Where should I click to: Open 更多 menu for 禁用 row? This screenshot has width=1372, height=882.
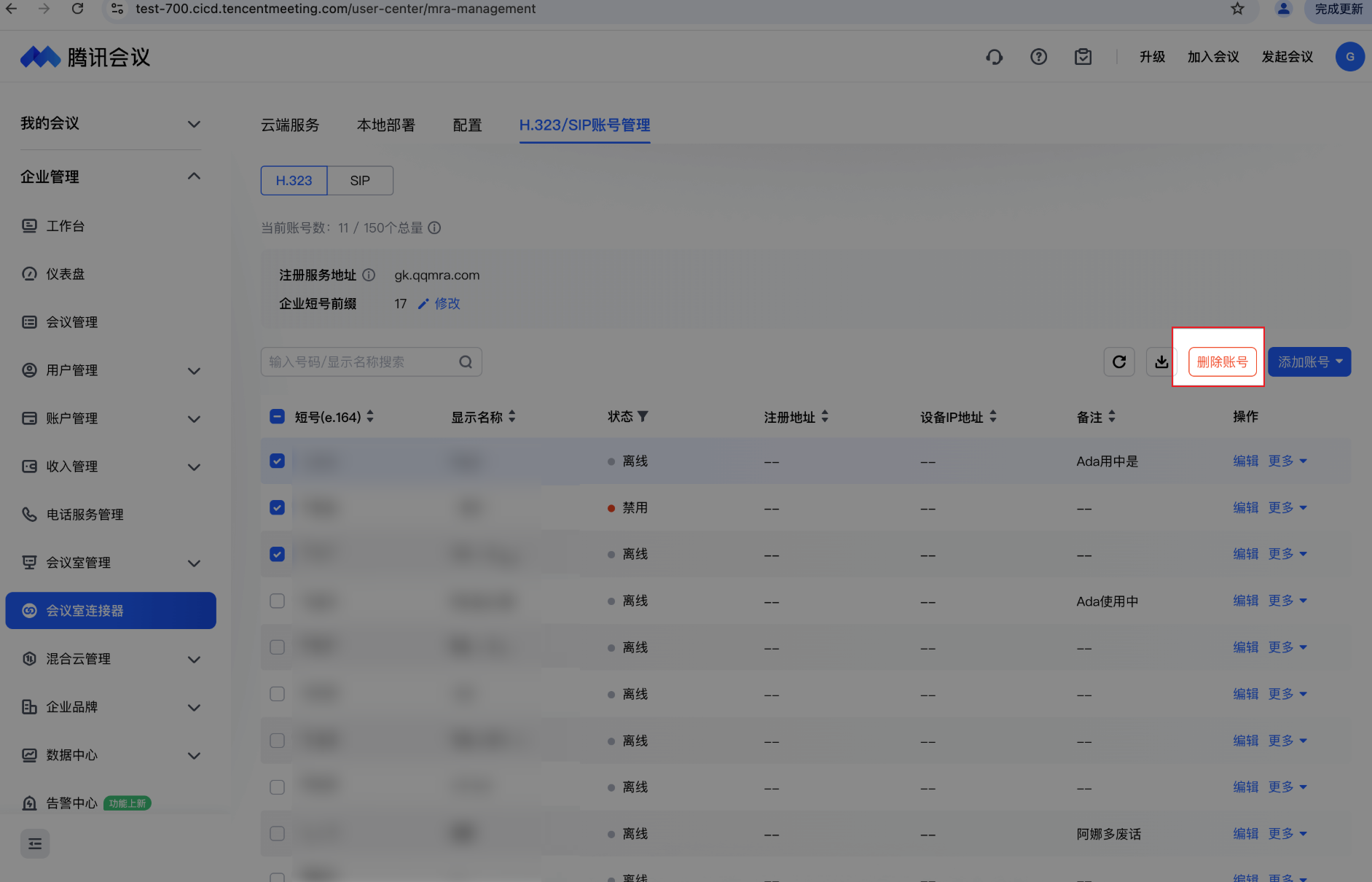point(1287,507)
